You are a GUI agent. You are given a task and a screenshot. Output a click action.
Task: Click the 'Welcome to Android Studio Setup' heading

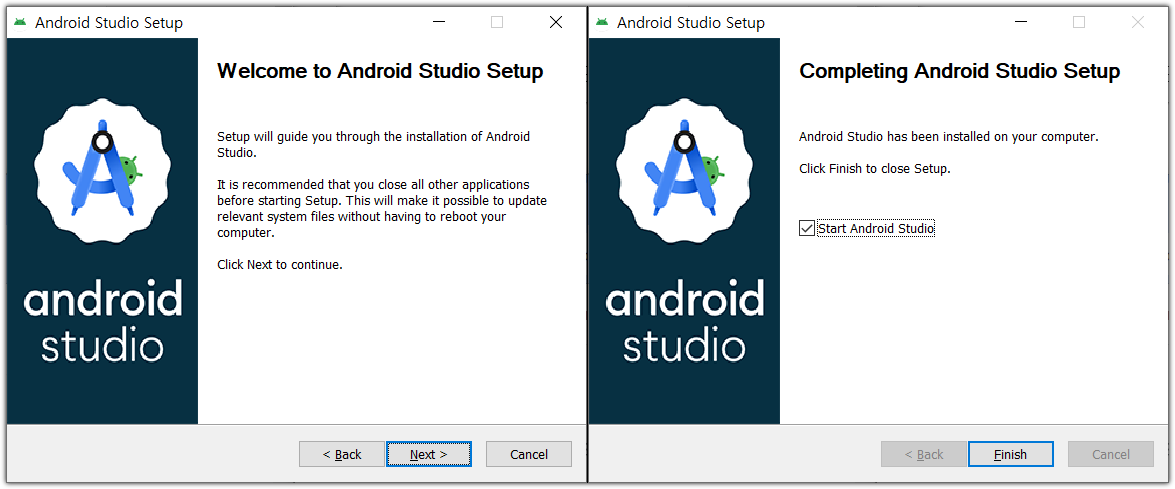(x=380, y=72)
